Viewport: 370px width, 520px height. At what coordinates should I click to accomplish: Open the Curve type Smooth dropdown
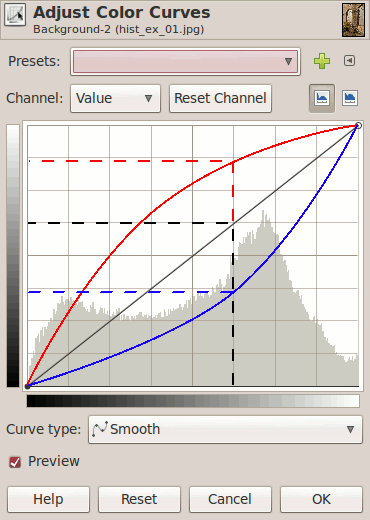[x=225, y=429]
